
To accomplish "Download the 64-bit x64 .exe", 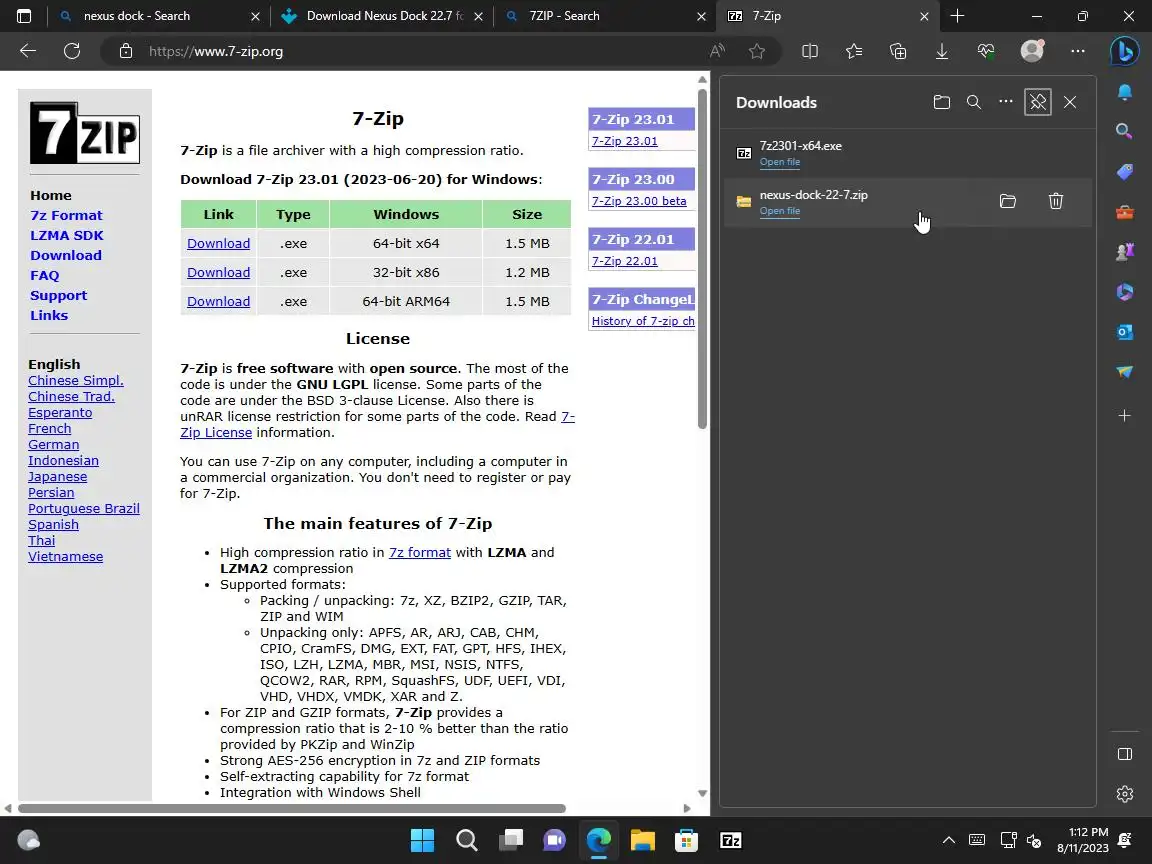I will point(218,243).
